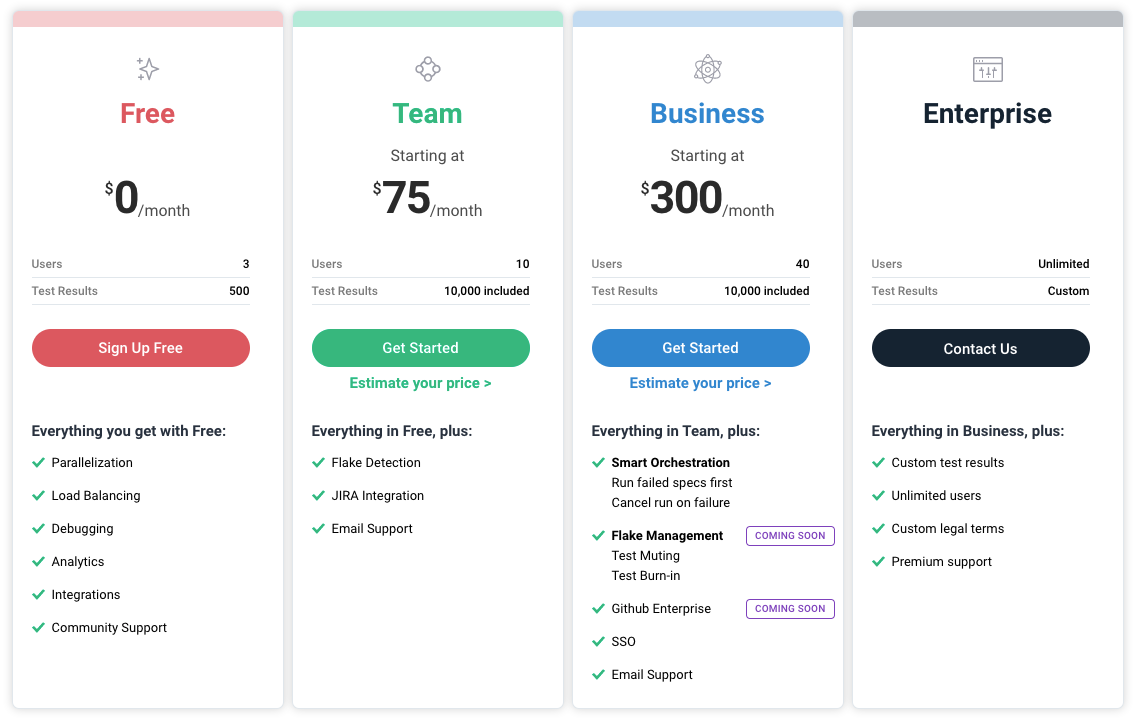Click the settings window icon above Enterprise

[988, 69]
